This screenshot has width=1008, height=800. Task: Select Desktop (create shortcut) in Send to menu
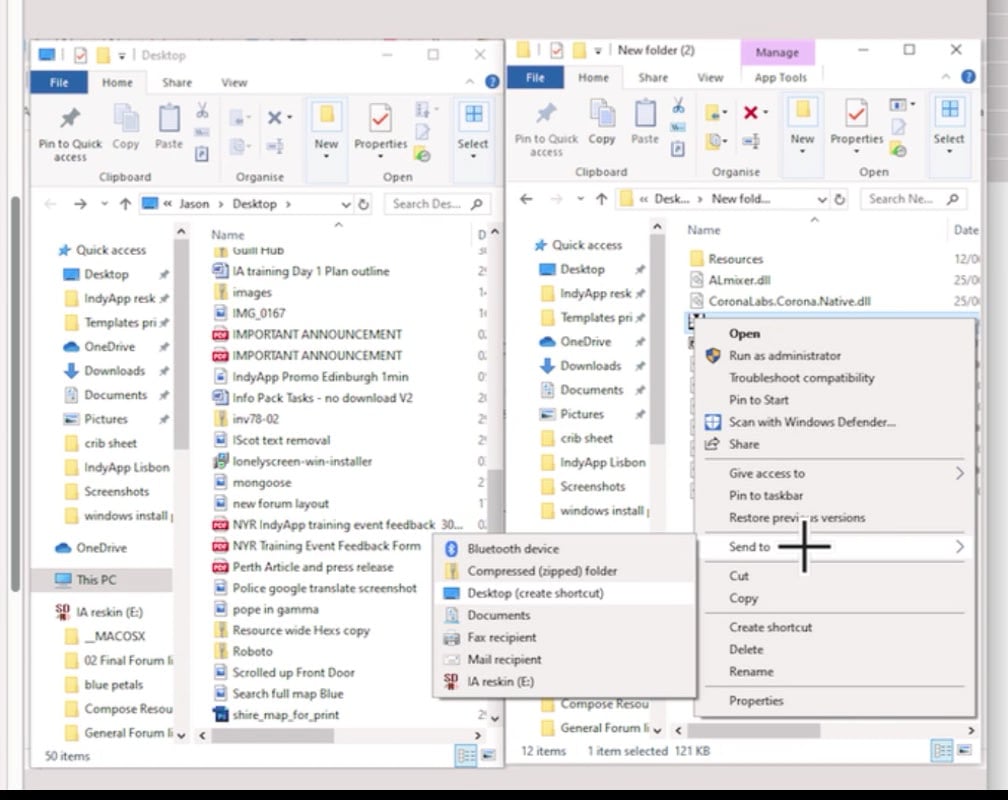tap(565, 593)
